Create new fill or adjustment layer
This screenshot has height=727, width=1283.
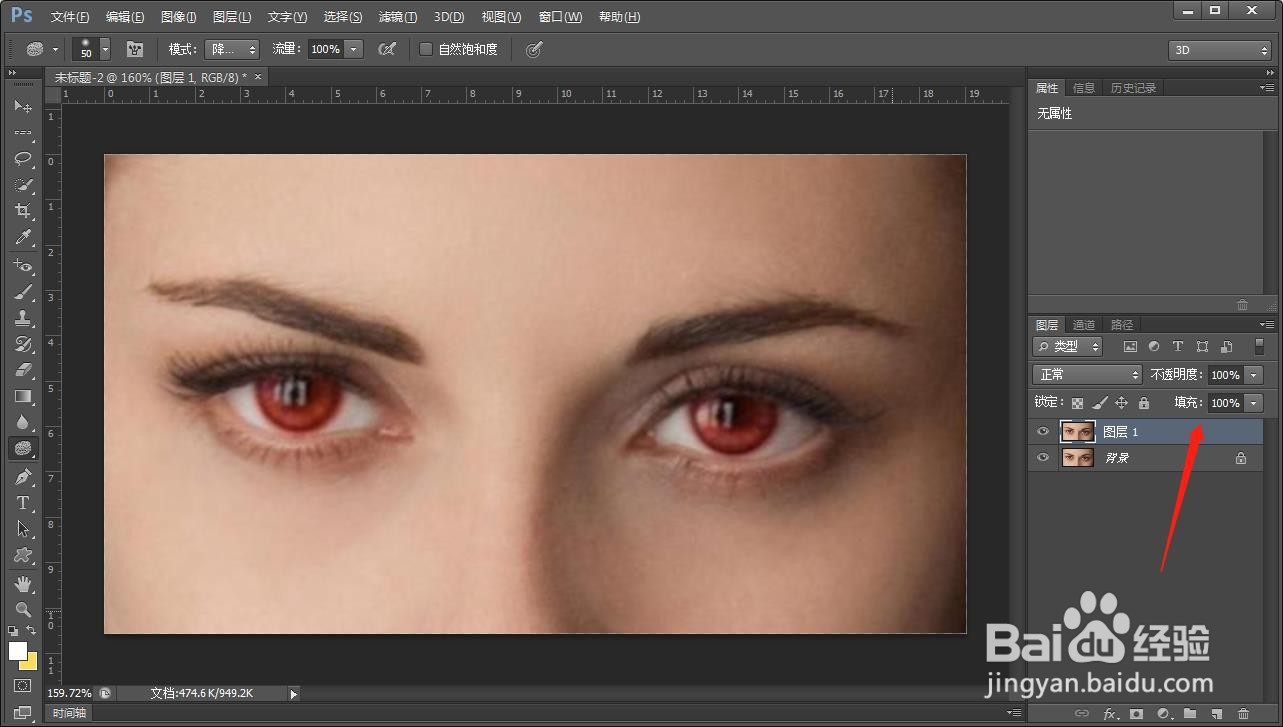click(1163, 714)
